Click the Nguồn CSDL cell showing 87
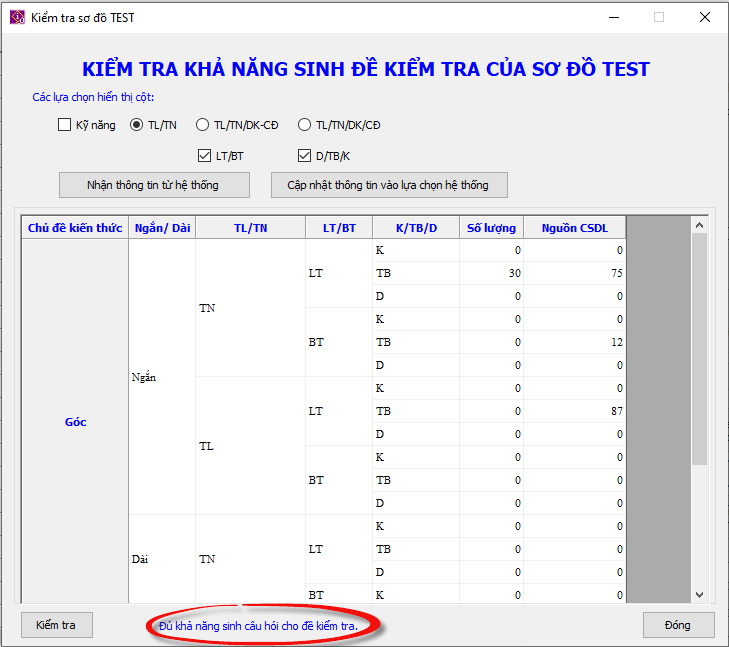The image size is (729, 647). coord(575,411)
